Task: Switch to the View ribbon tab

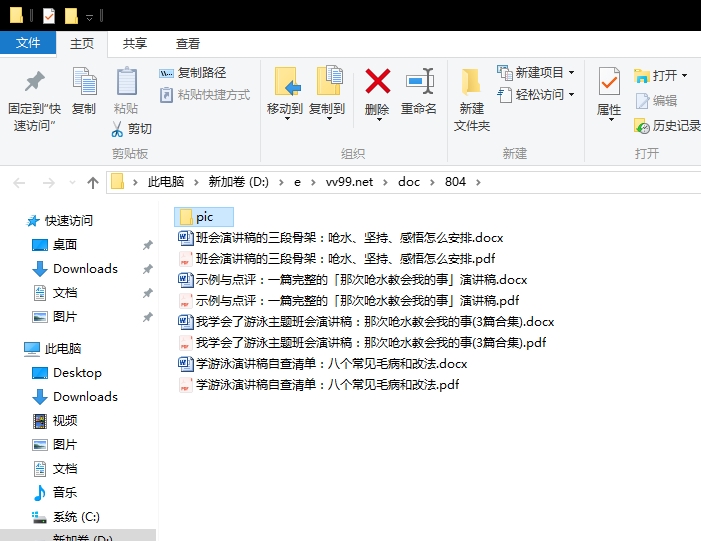Action: point(187,43)
